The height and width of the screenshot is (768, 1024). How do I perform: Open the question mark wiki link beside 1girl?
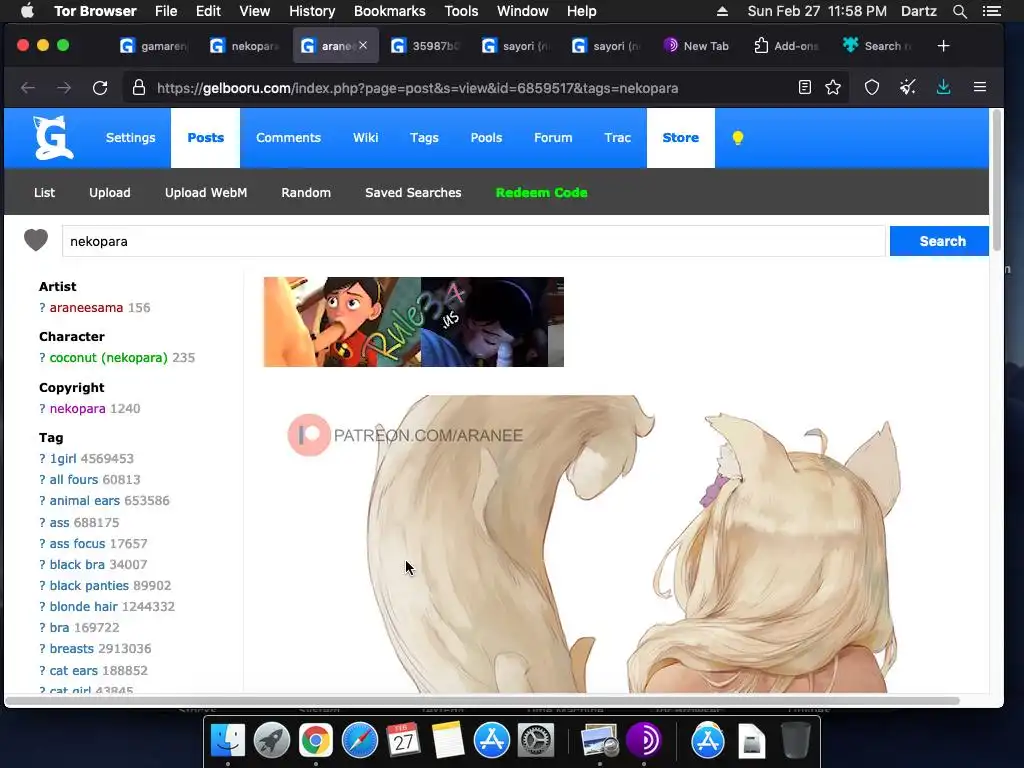pos(42,458)
